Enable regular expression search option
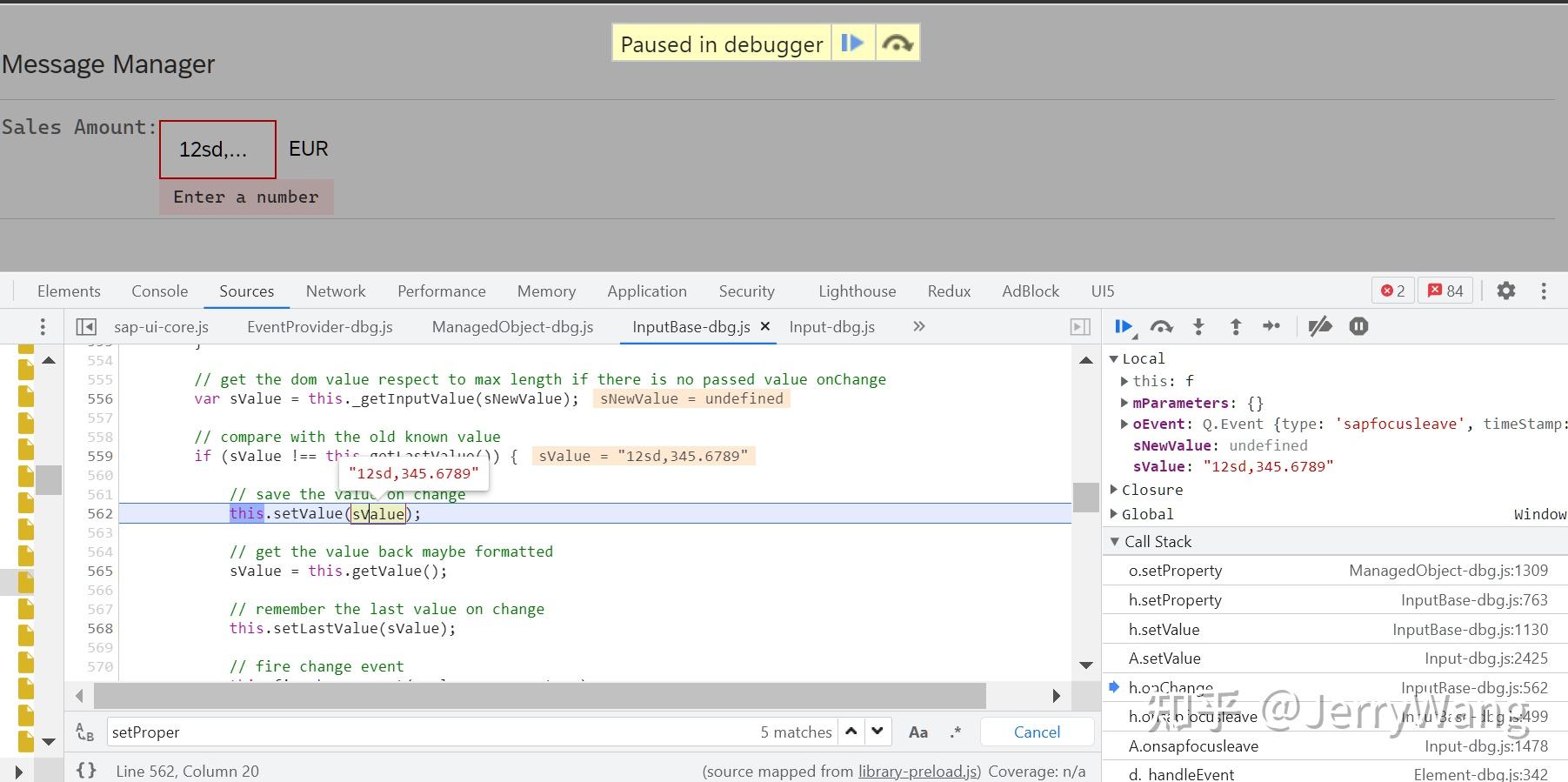The image size is (1568, 782). click(x=955, y=732)
